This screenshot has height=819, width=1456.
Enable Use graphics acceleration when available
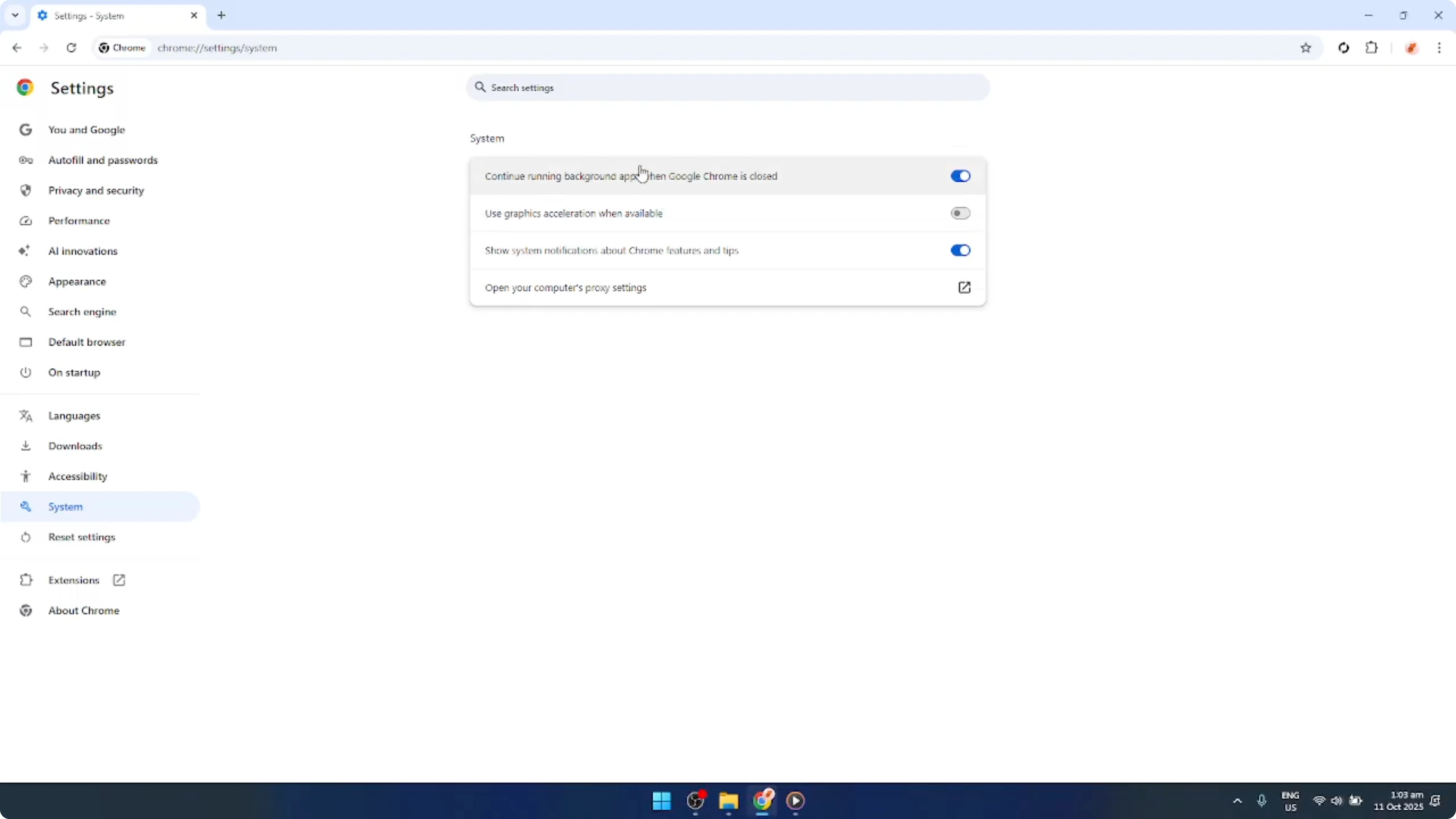pos(960,213)
